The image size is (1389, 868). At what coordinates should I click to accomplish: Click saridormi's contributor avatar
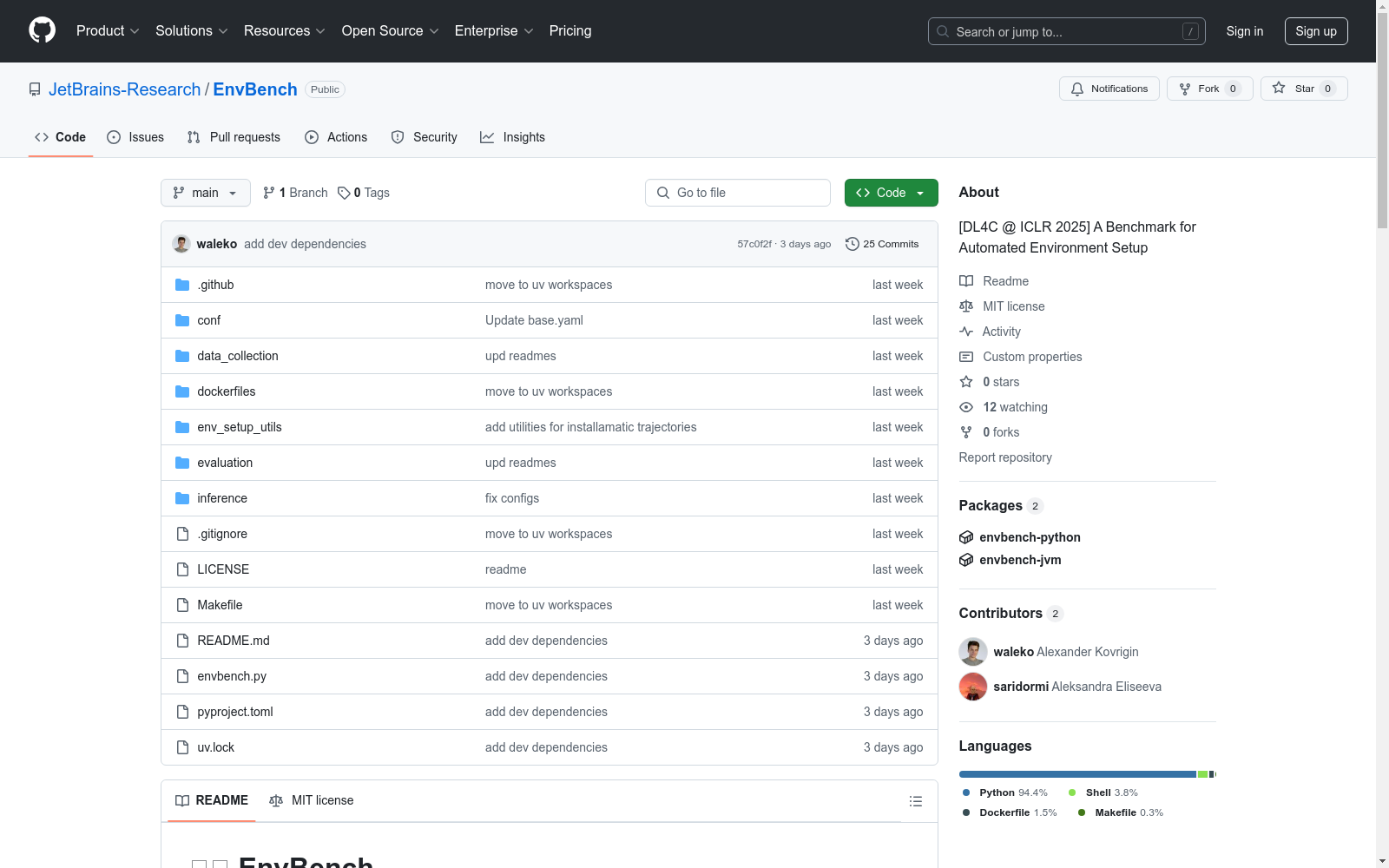(973, 687)
